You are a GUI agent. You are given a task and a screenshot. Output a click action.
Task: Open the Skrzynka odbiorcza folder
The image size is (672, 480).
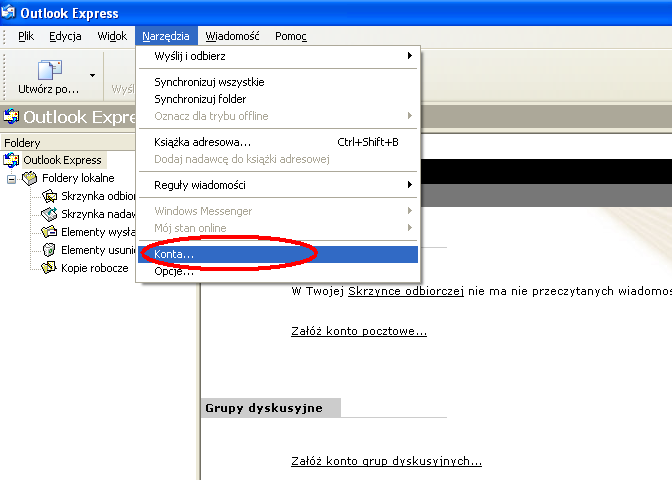[98, 196]
